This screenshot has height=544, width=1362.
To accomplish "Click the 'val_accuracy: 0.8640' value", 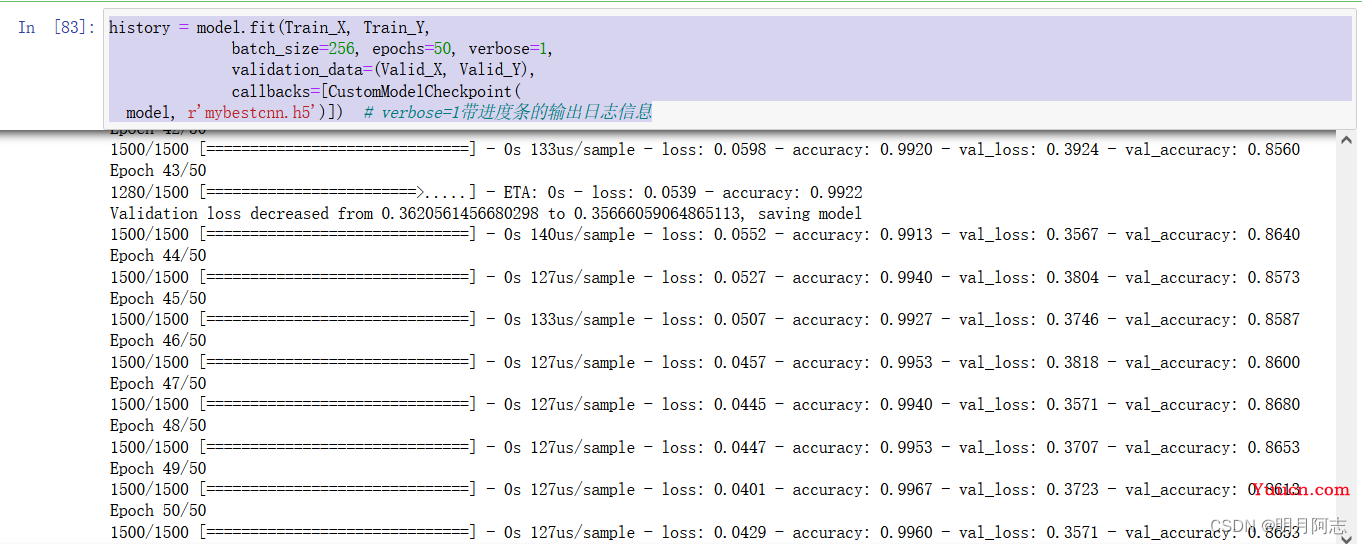I will (x=1212, y=235).
